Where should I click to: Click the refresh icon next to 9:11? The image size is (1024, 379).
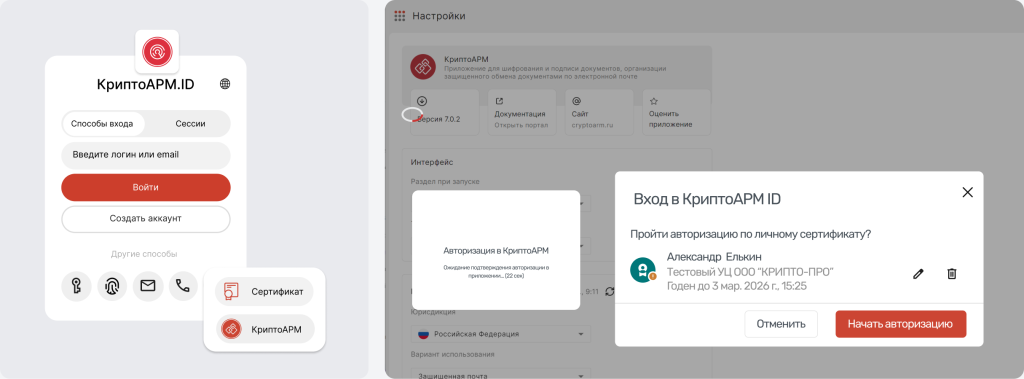(610, 291)
